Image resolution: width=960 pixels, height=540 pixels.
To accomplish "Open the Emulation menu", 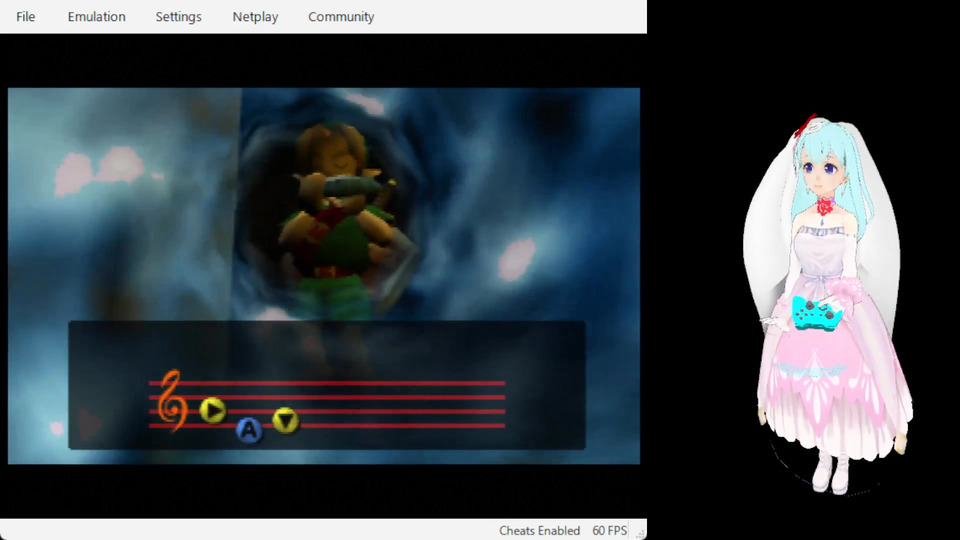I will (96, 17).
